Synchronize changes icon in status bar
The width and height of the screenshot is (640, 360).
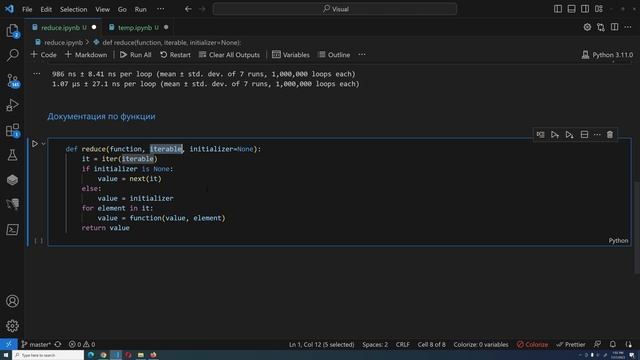[x=58, y=344]
